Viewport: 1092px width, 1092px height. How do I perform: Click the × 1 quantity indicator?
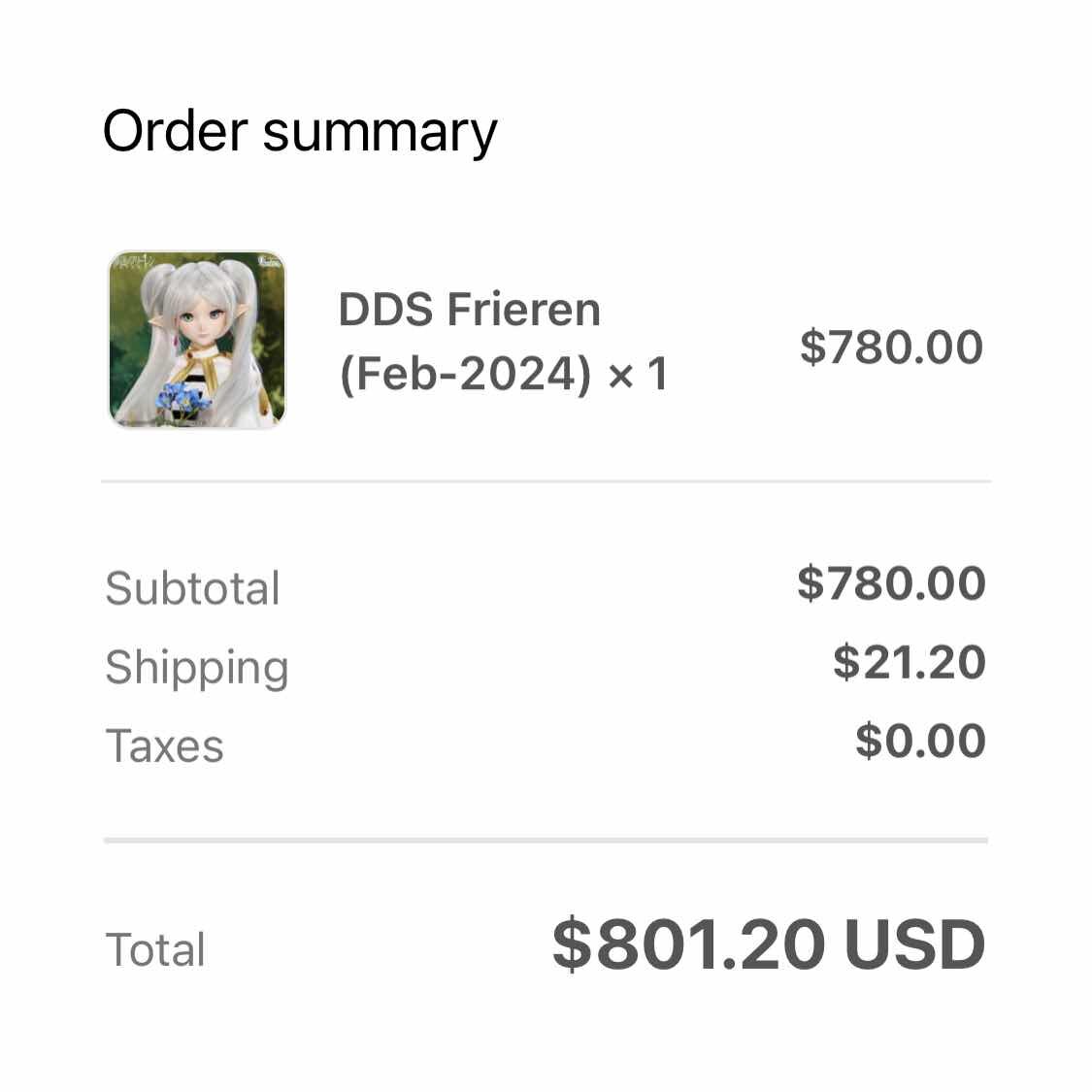pos(638,375)
